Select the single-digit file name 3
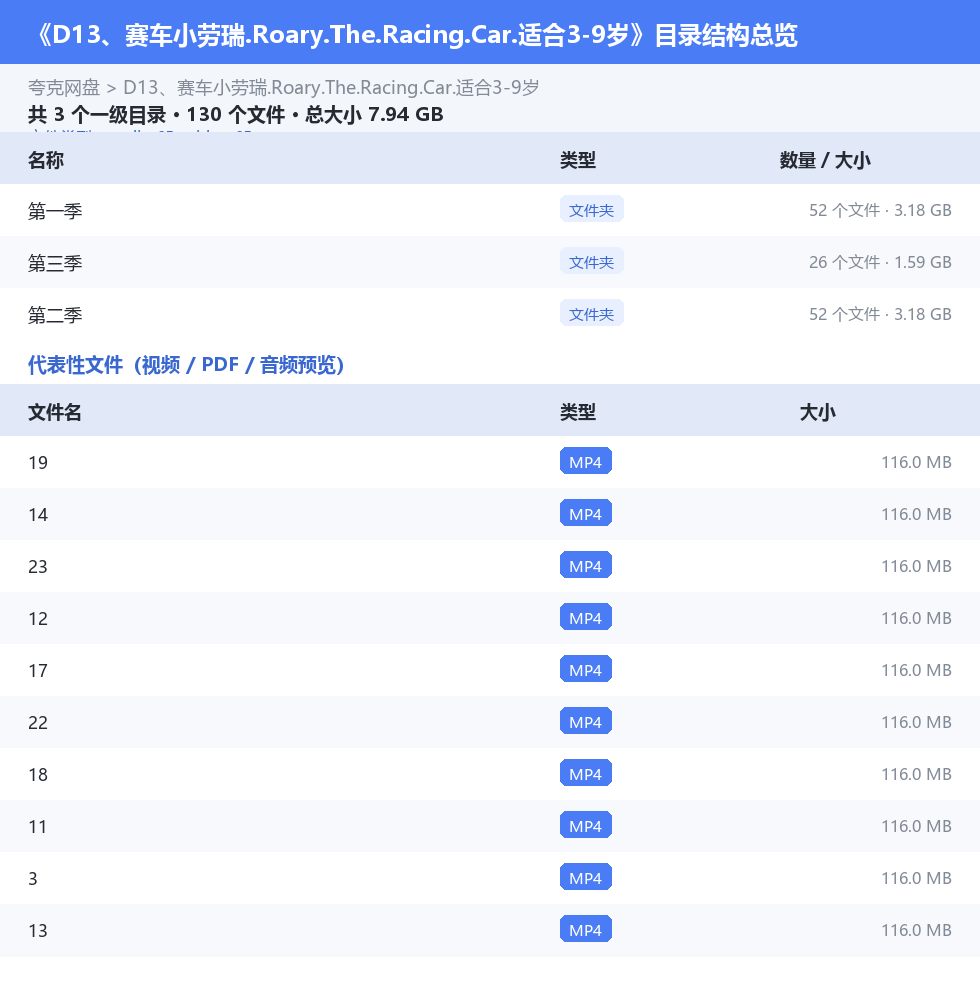This screenshot has height=988, width=980. (33, 879)
